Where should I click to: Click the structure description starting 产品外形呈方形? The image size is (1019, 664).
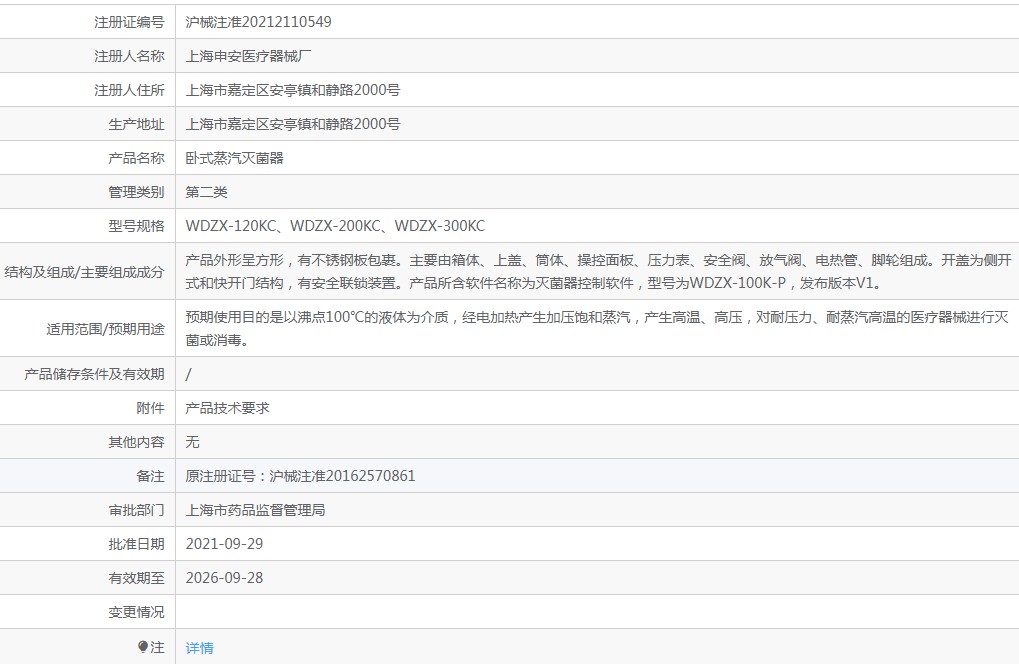tap(598, 272)
